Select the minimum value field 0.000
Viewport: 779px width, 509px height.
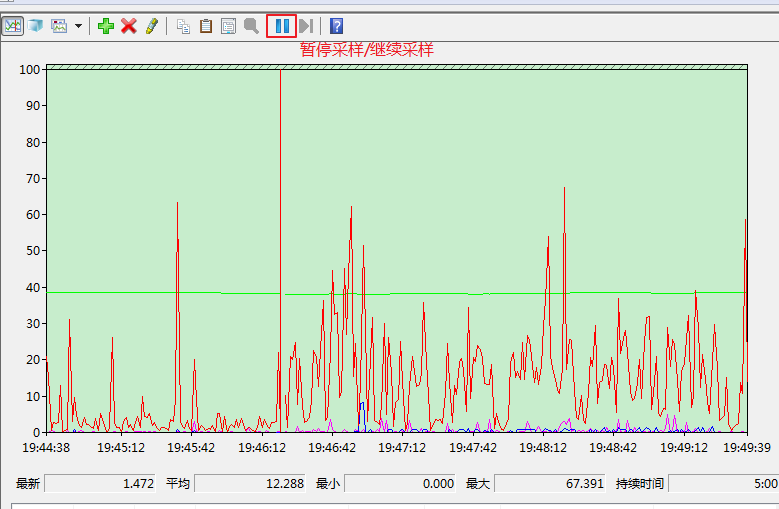[400, 483]
